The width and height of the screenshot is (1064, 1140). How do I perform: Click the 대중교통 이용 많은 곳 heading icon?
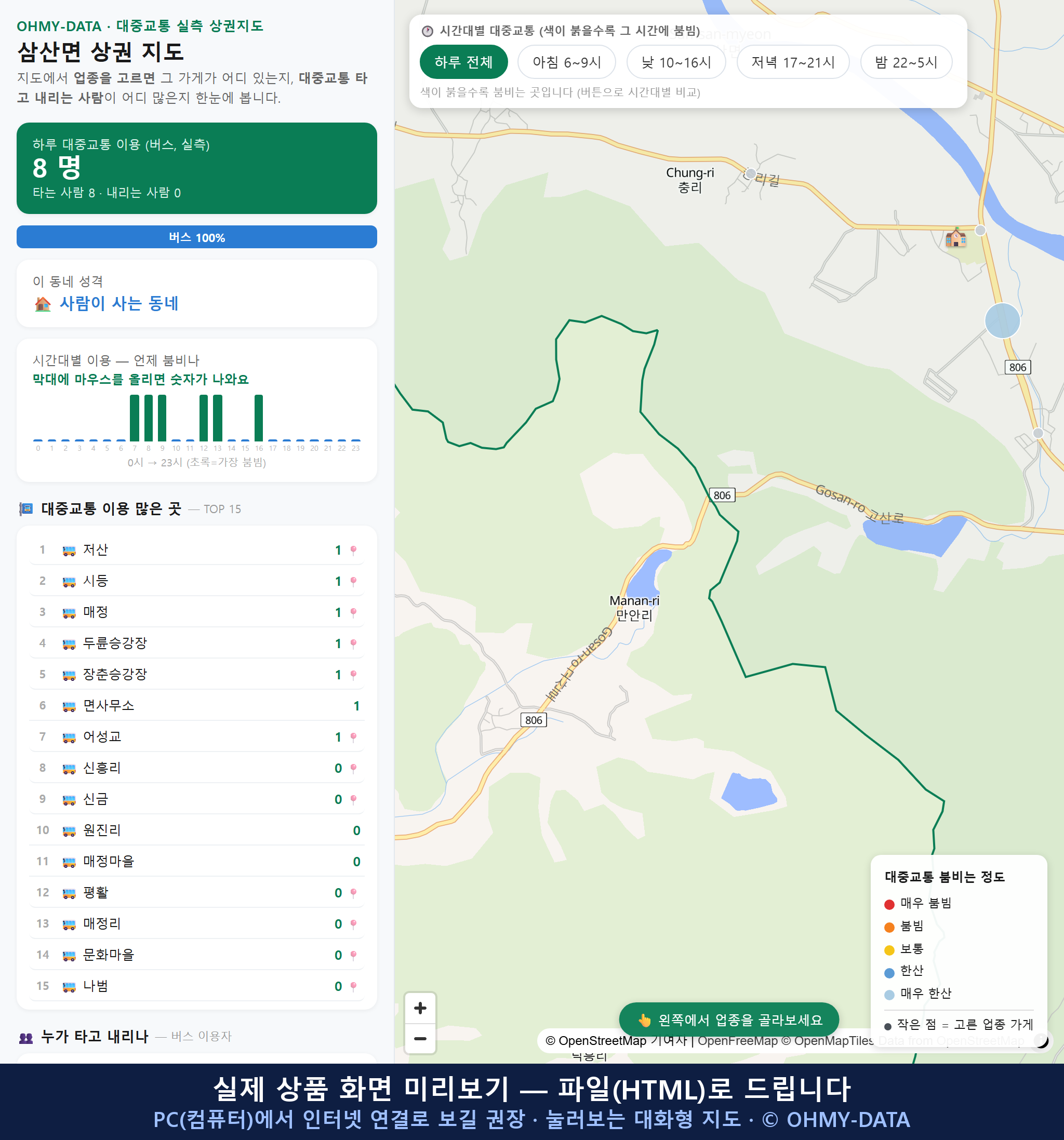coord(26,508)
